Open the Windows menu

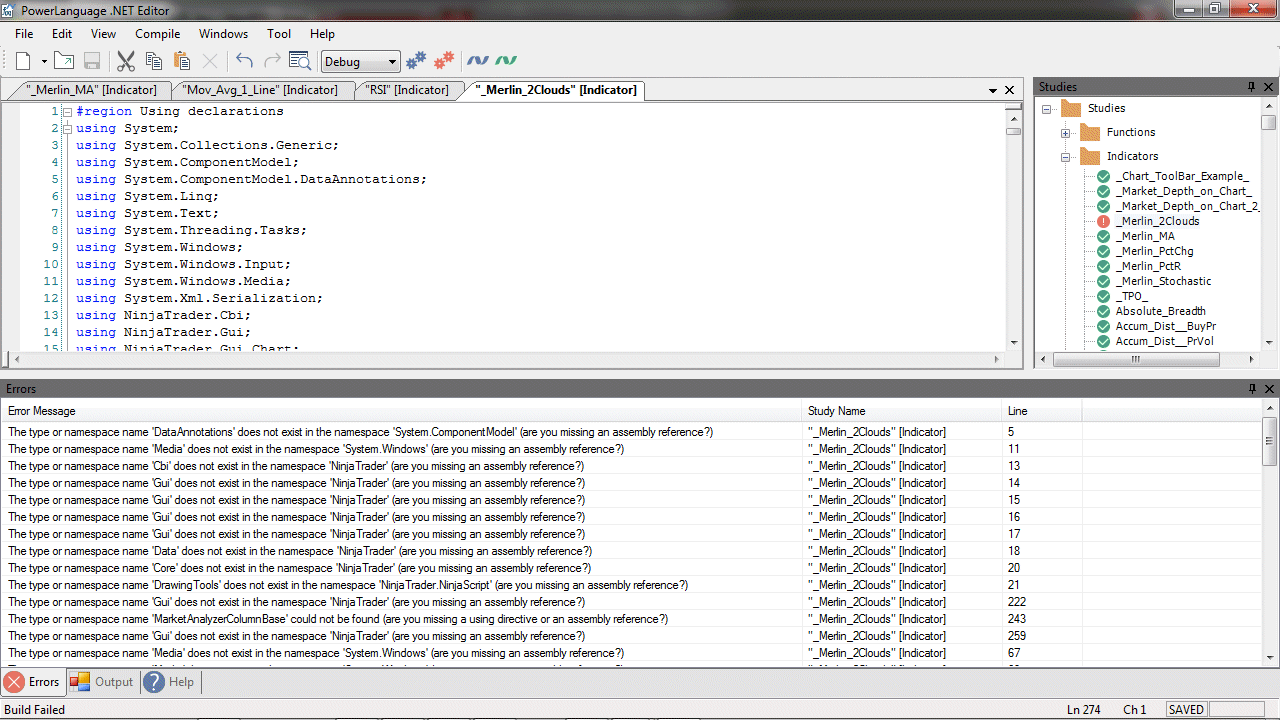coord(224,34)
